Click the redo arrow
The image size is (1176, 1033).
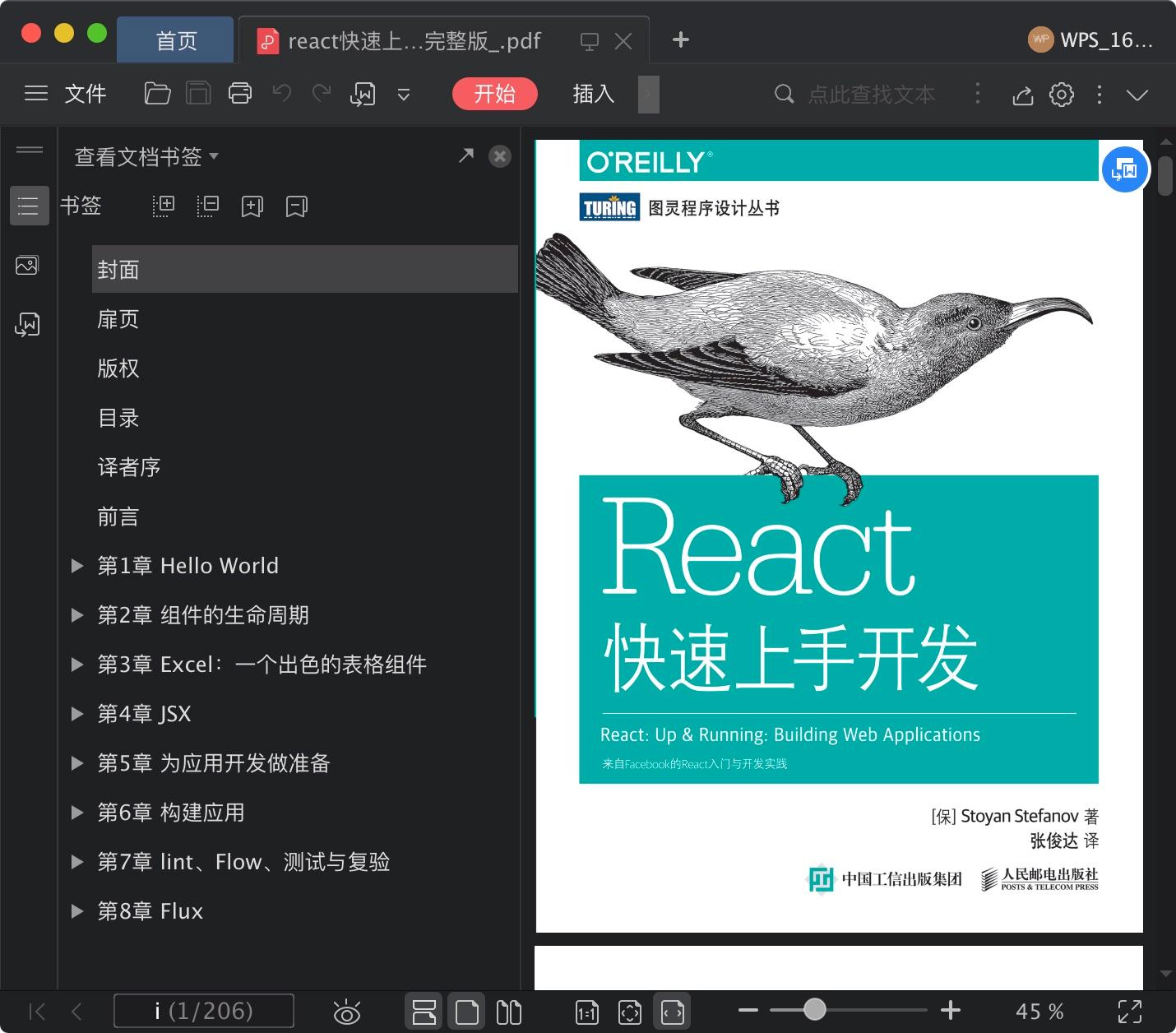tap(322, 94)
